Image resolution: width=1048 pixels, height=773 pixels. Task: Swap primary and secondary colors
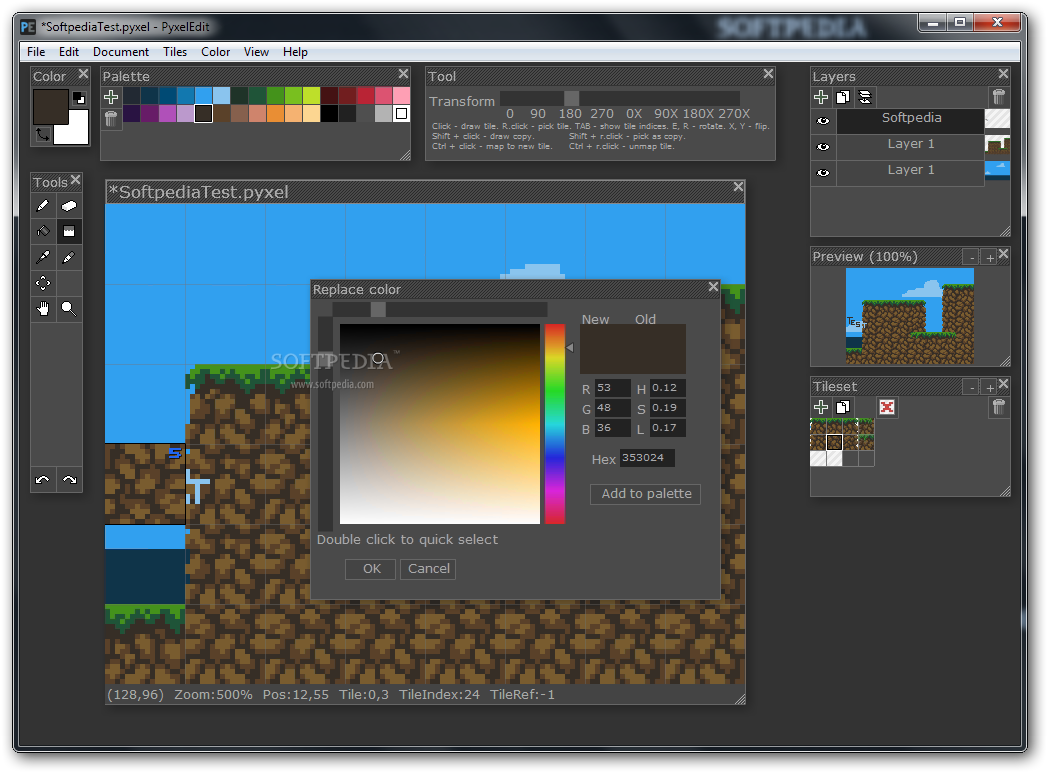pyautogui.click(x=43, y=135)
